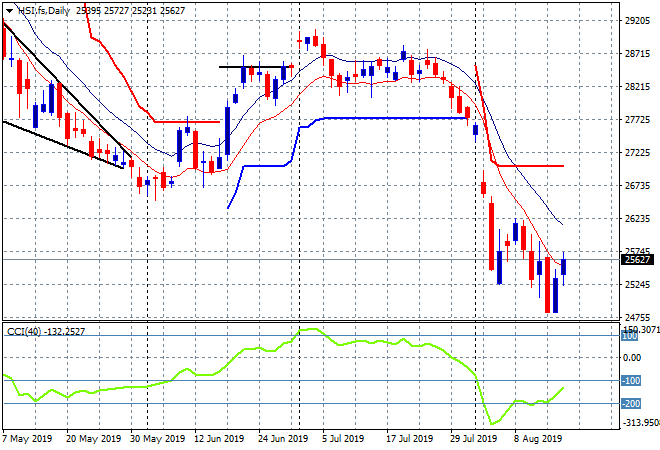Click the CCI level -200 label
The width and height of the screenshot is (660, 450).
(x=631, y=404)
